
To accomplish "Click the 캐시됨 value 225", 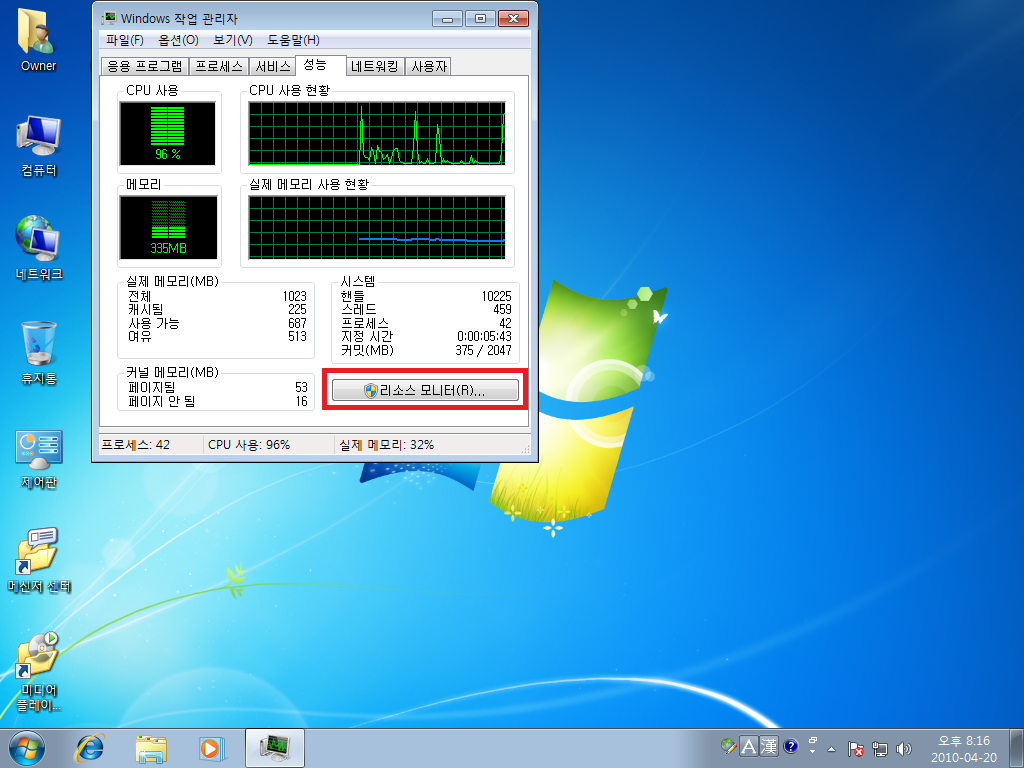I will (x=297, y=310).
